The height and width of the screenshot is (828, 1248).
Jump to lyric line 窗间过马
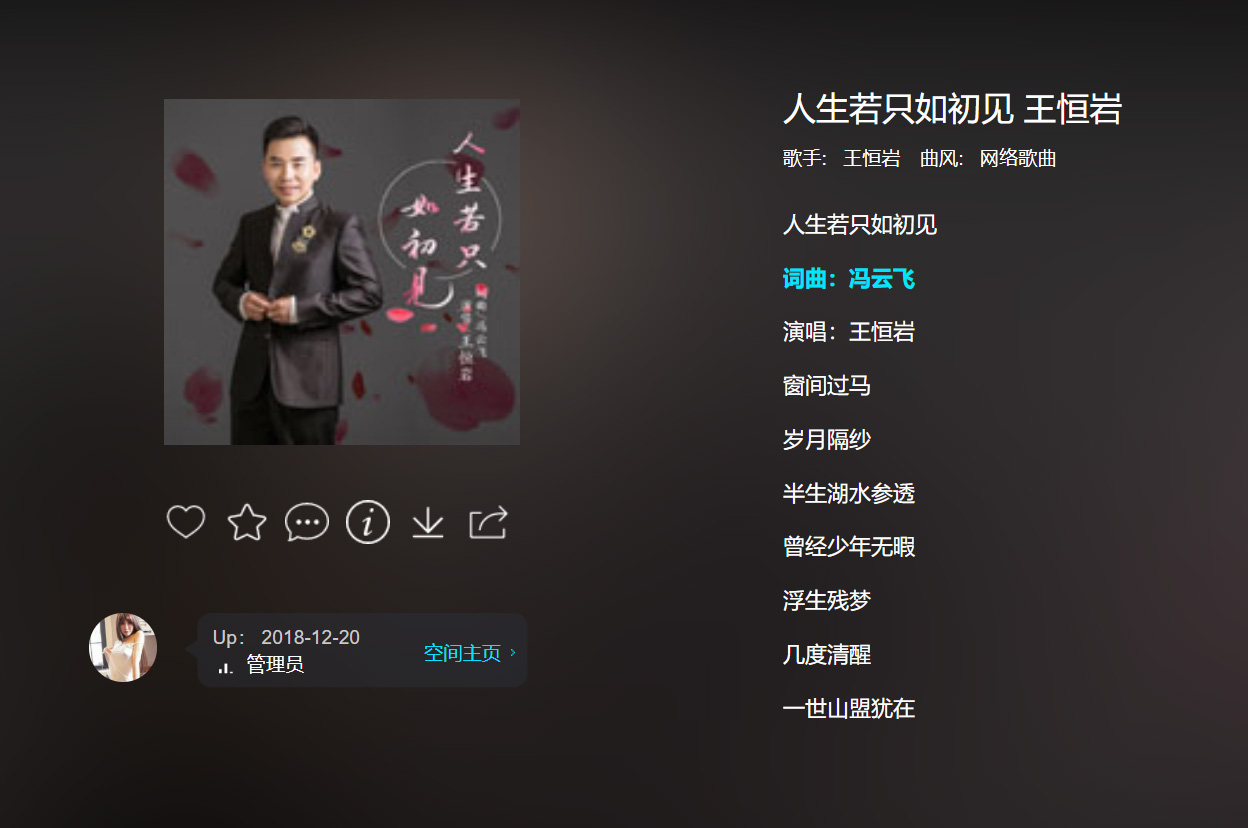pos(827,386)
